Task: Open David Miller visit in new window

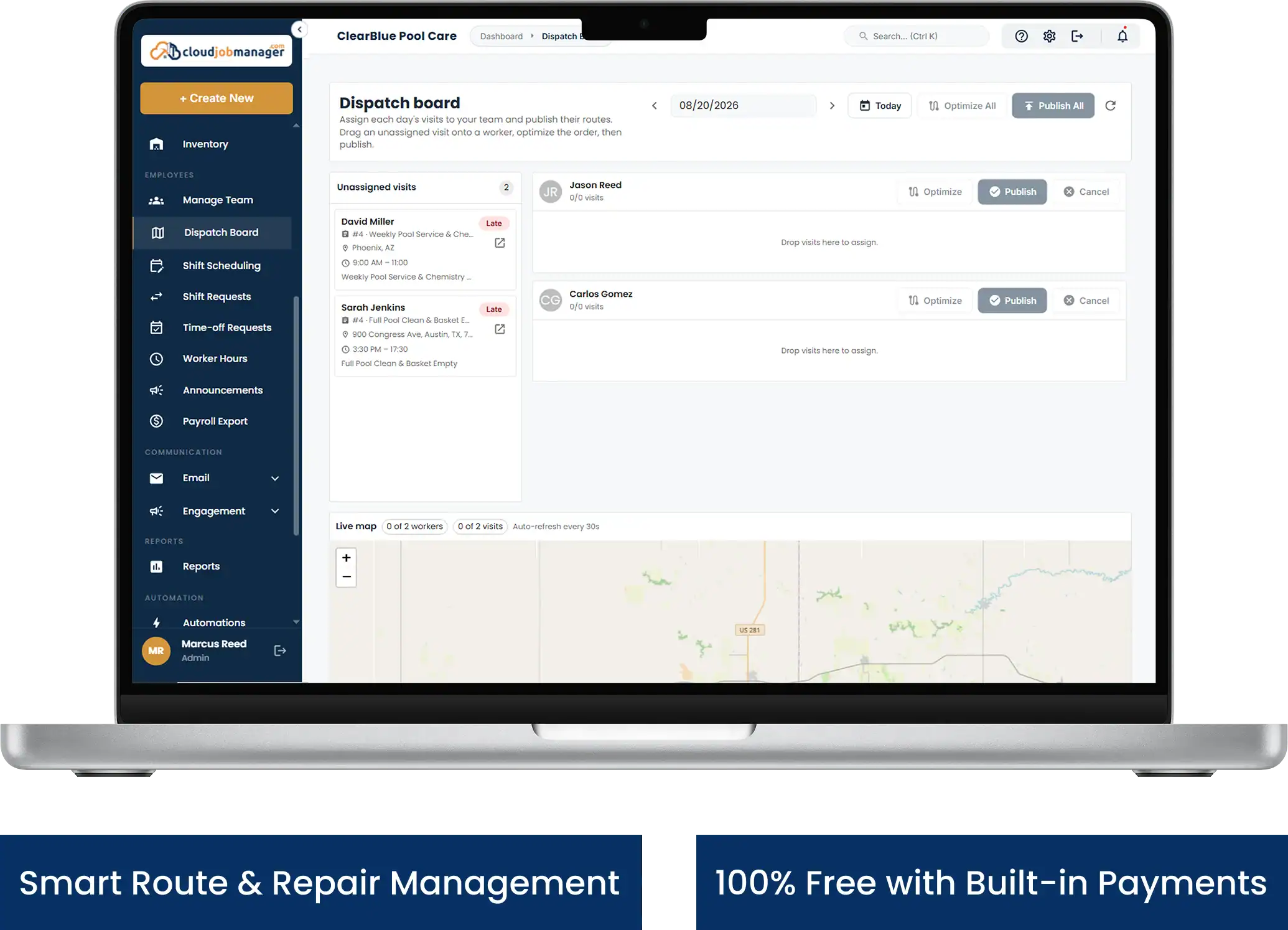Action: (500, 243)
